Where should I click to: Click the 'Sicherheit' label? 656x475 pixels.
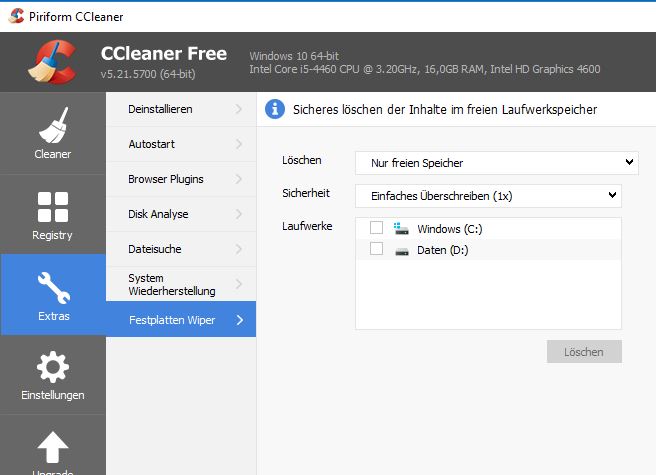click(x=306, y=193)
